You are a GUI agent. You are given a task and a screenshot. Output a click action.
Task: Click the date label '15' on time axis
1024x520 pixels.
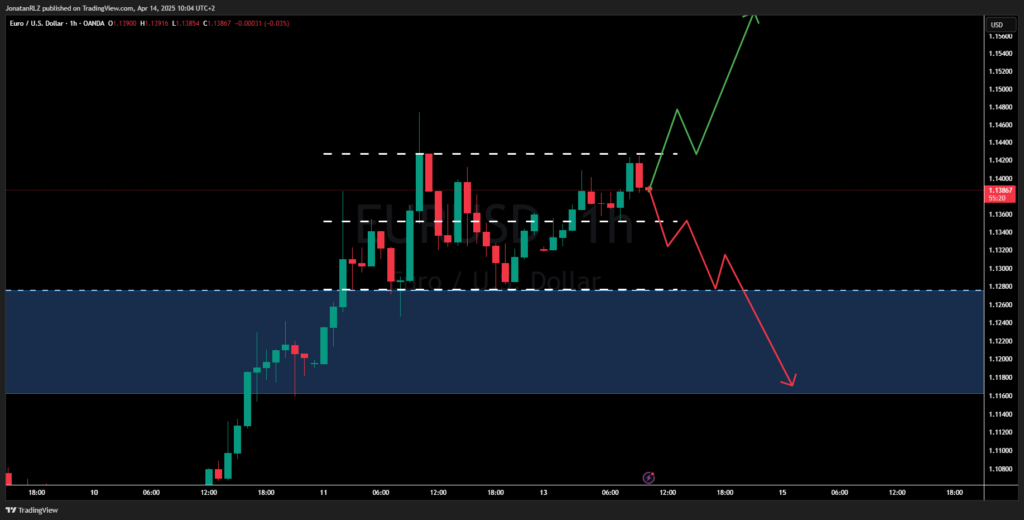click(x=782, y=493)
